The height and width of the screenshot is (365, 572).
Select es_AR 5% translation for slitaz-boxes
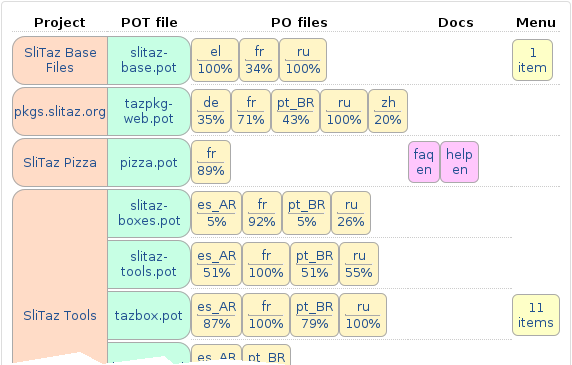(x=217, y=213)
